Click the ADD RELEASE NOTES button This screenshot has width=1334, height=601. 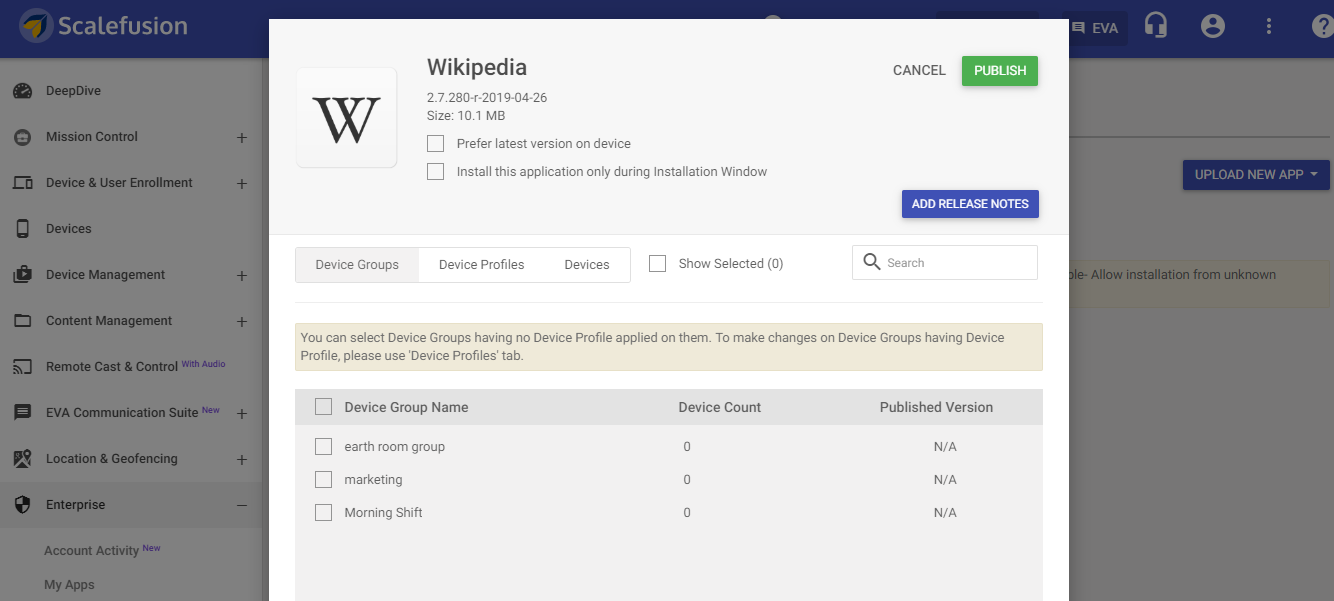[x=970, y=204]
